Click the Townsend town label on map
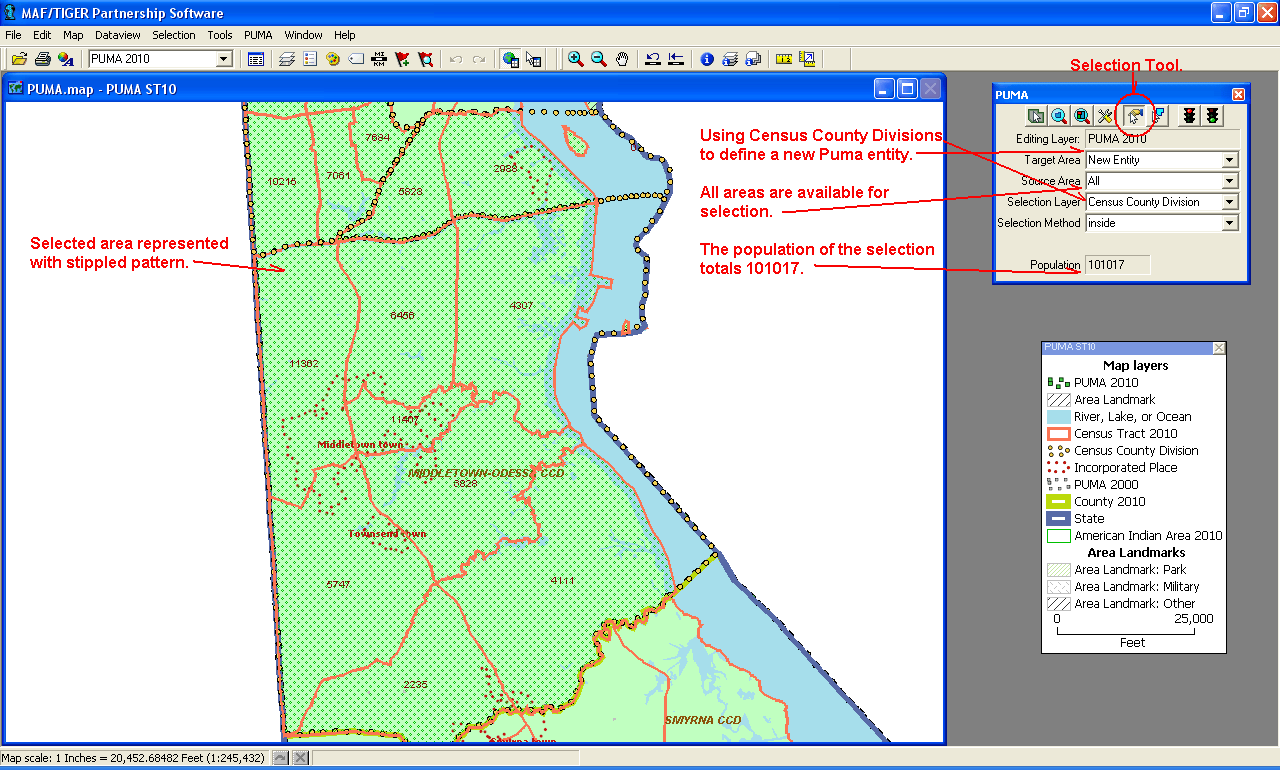This screenshot has height=770, width=1280. point(387,534)
